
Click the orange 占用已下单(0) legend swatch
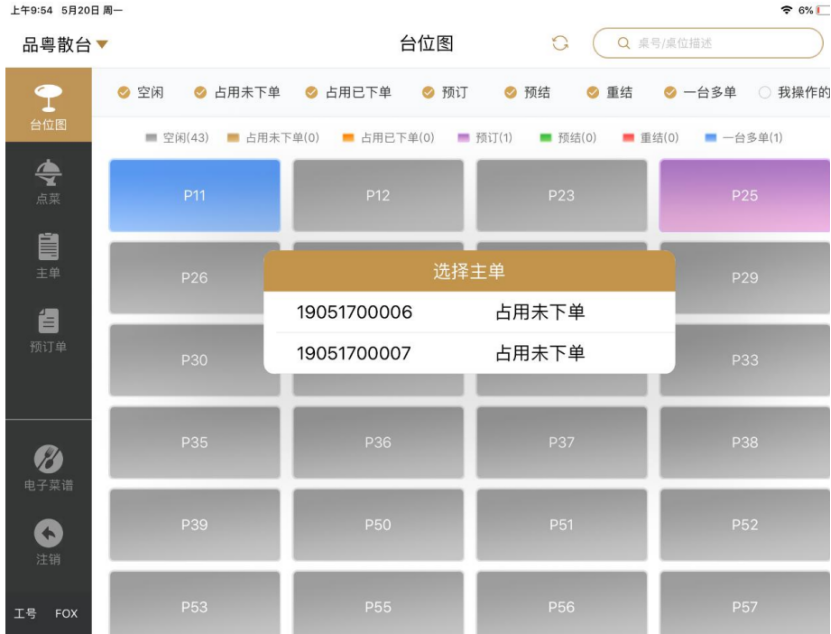(x=348, y=138)
